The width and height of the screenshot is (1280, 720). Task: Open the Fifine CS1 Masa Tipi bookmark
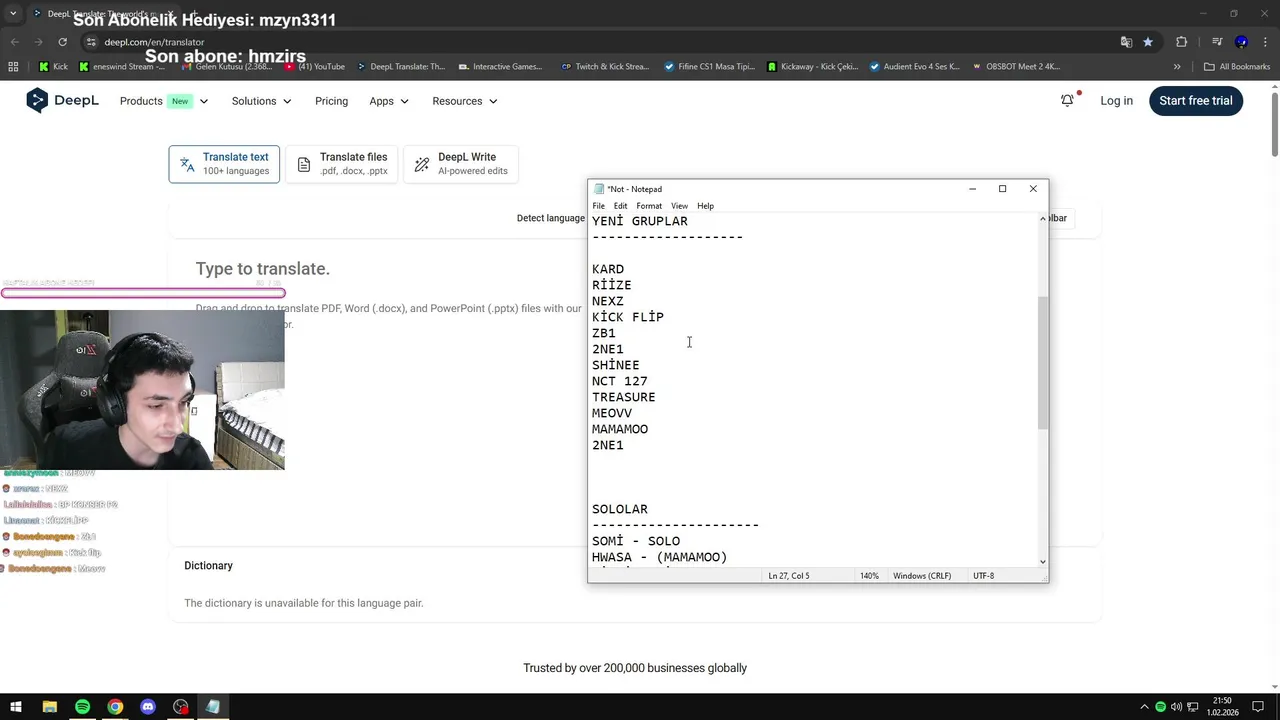pyautogui.click(x=709, y=67)
